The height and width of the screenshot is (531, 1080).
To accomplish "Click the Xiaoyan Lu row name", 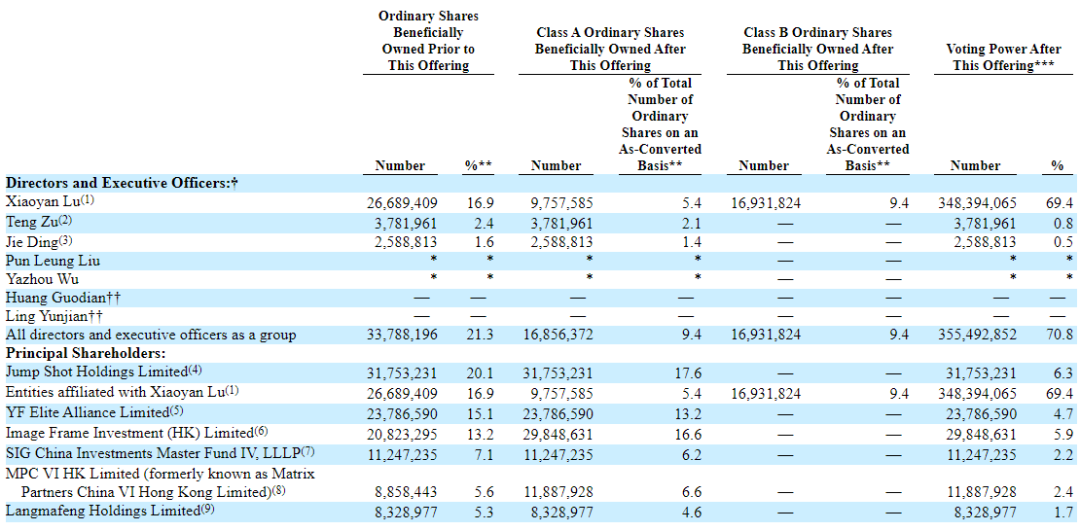I will pyautogui.click(x=49, y=202).
